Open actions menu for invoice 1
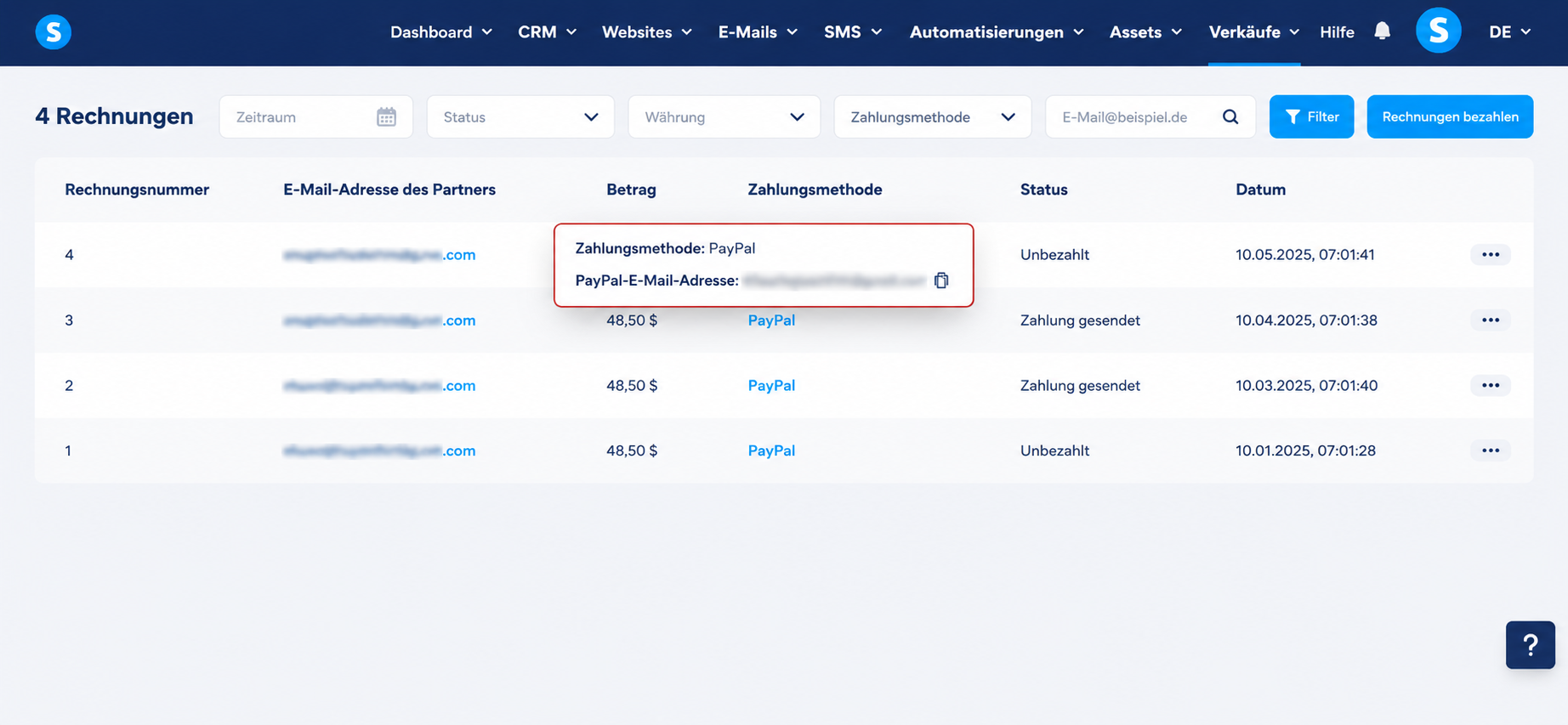The width and height of the screenshot is (1568, 725). click(1491, 450)
